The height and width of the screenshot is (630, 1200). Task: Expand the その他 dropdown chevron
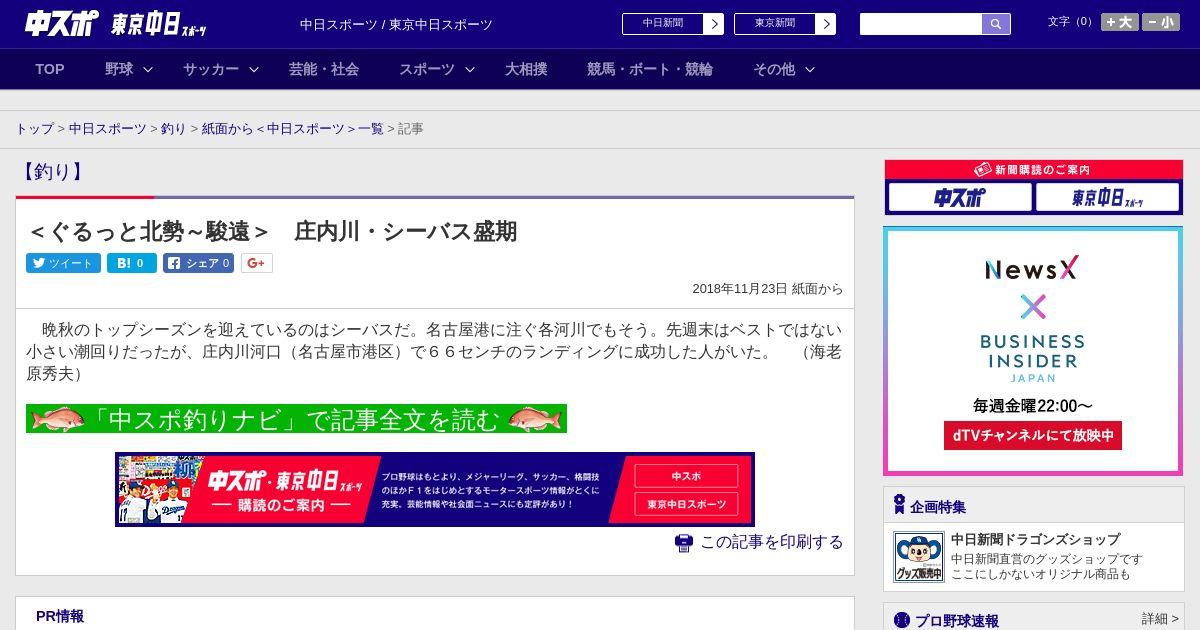coord(810,69)
